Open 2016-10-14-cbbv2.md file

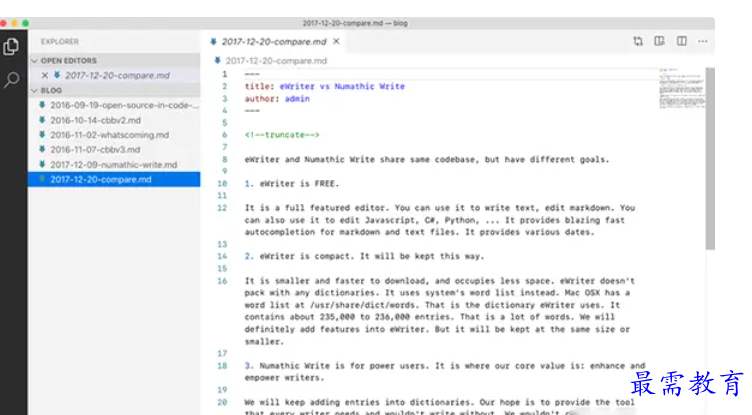pos(114,120)
